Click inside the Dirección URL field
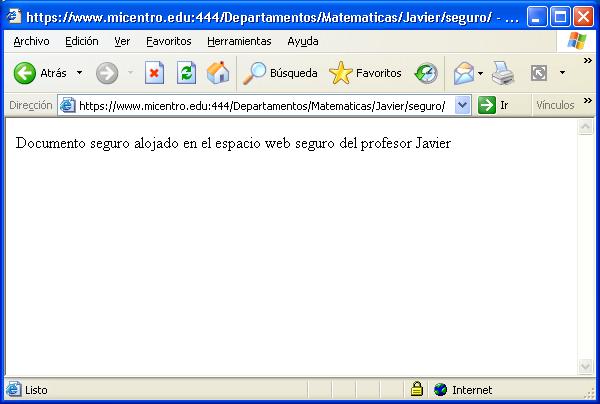 tap(260, 105)
